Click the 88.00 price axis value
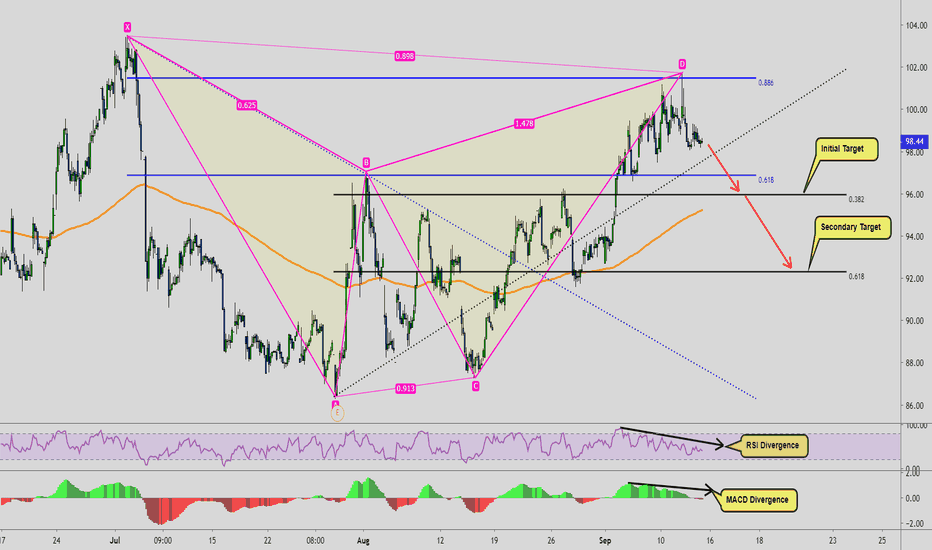The width and height of the screenshot is (932, 550). pos(916,363)
